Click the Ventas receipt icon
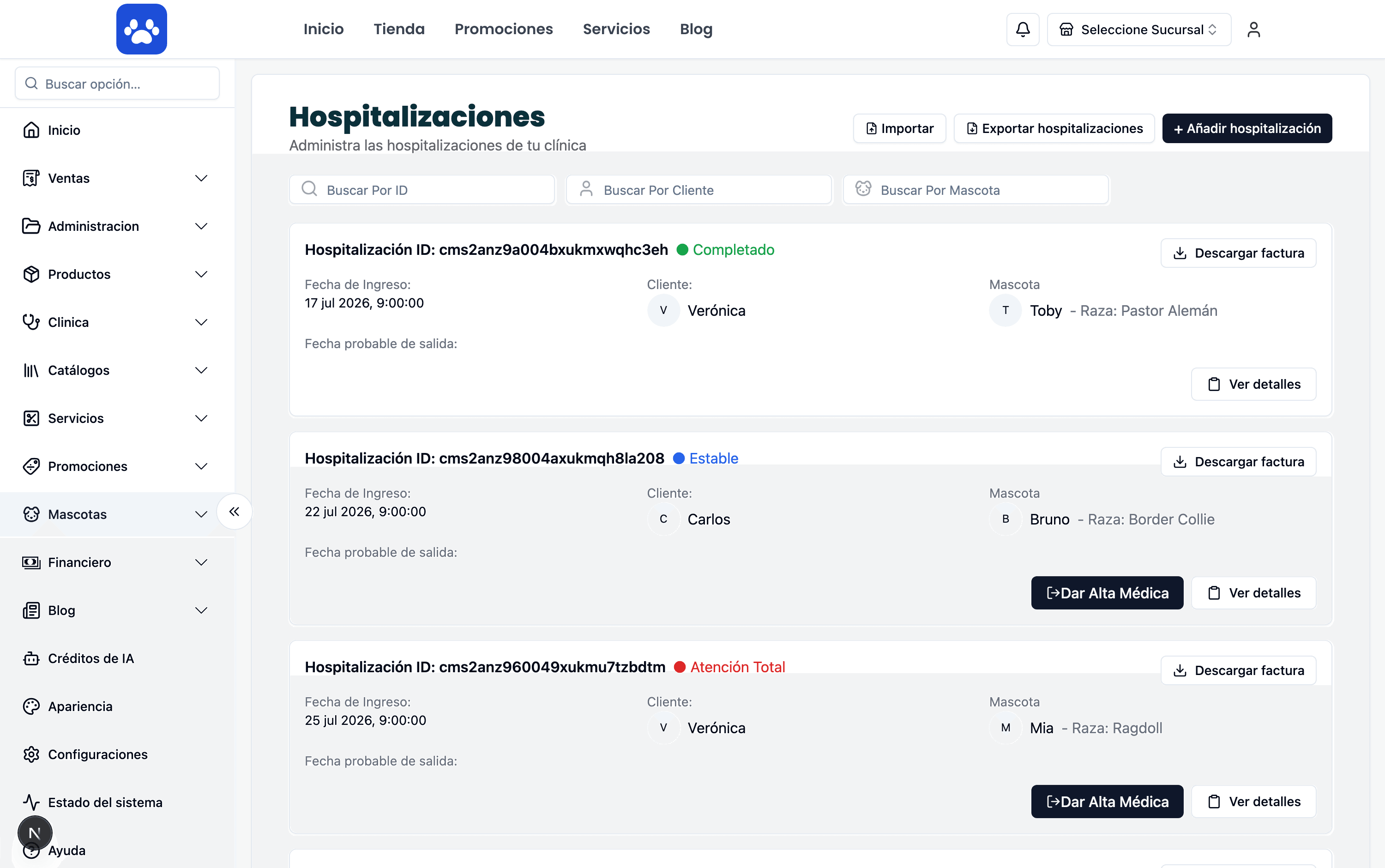The height and width of the screenshot is (868, 1385). 31,179
